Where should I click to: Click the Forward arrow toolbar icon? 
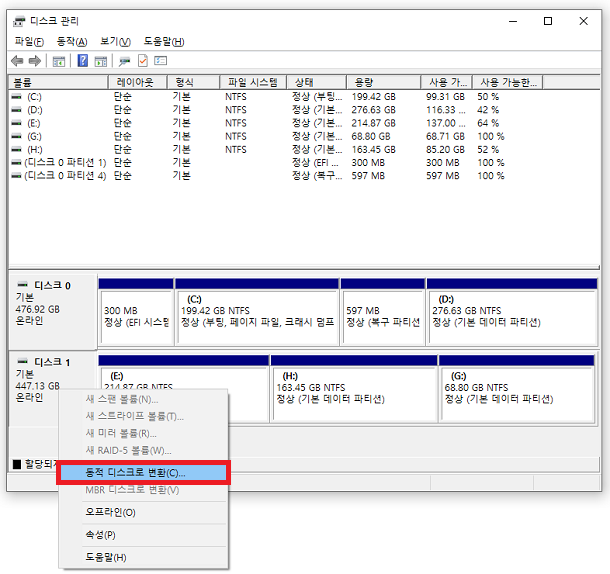tap(34, 60)
